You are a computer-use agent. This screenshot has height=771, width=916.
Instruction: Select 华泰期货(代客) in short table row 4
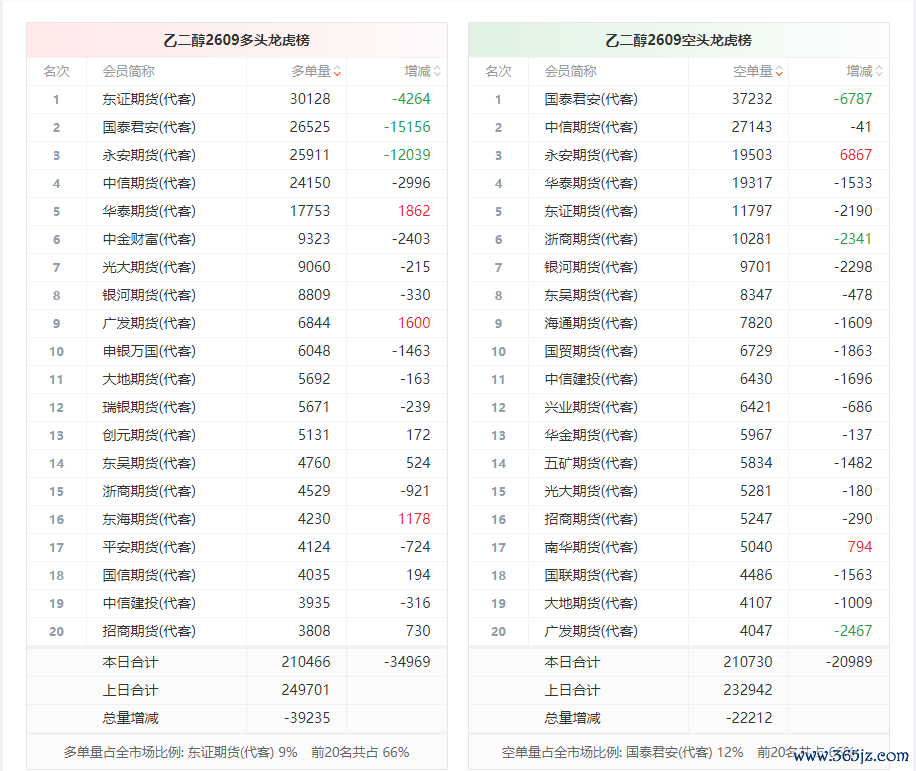(591, 183)
